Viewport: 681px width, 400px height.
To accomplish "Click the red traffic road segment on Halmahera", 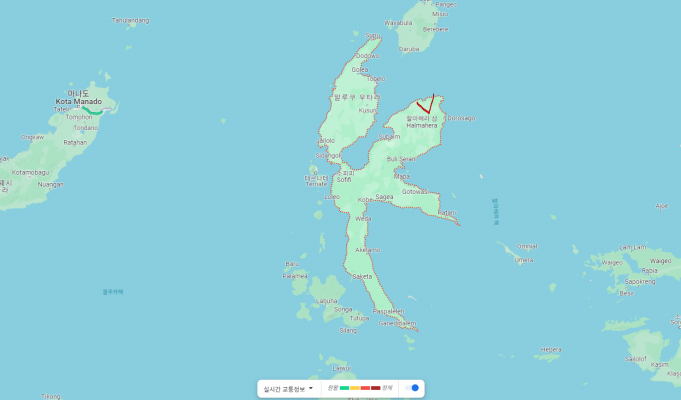I will (423, 108).
